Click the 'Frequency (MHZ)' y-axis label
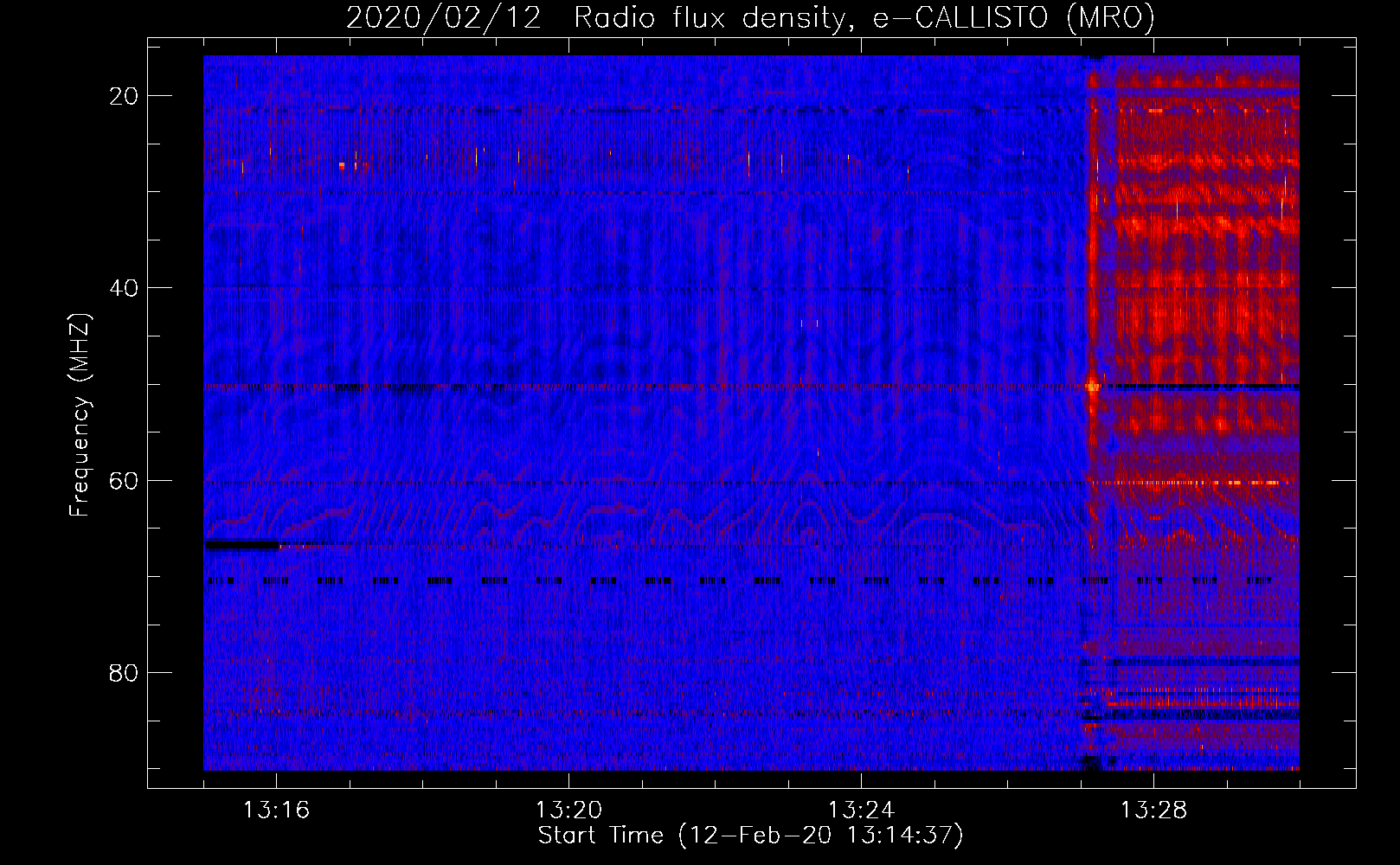This screenshot has height=865, width=1400. coord(80,415)
